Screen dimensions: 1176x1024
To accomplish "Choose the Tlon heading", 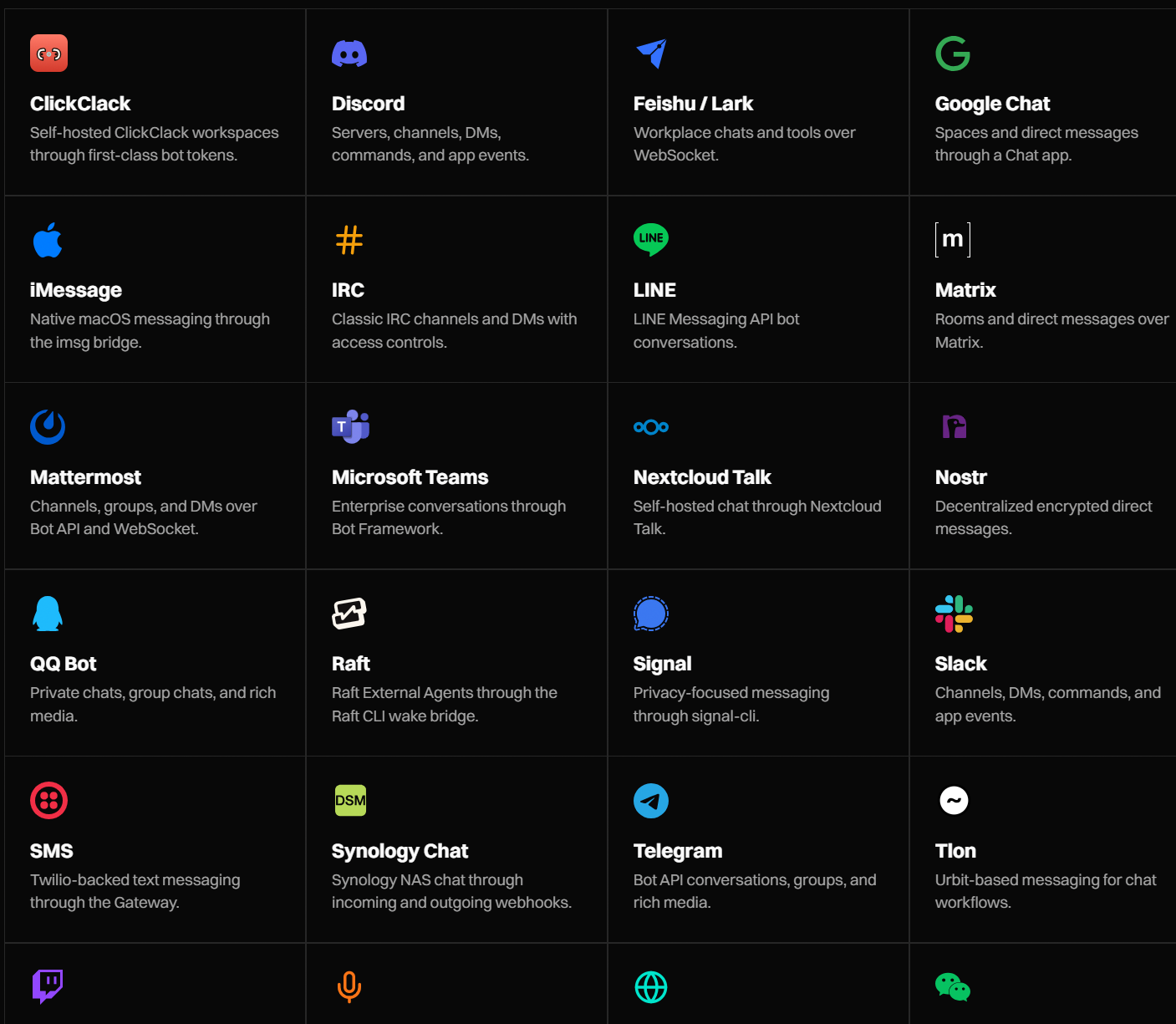I will (x=955, y=851).
